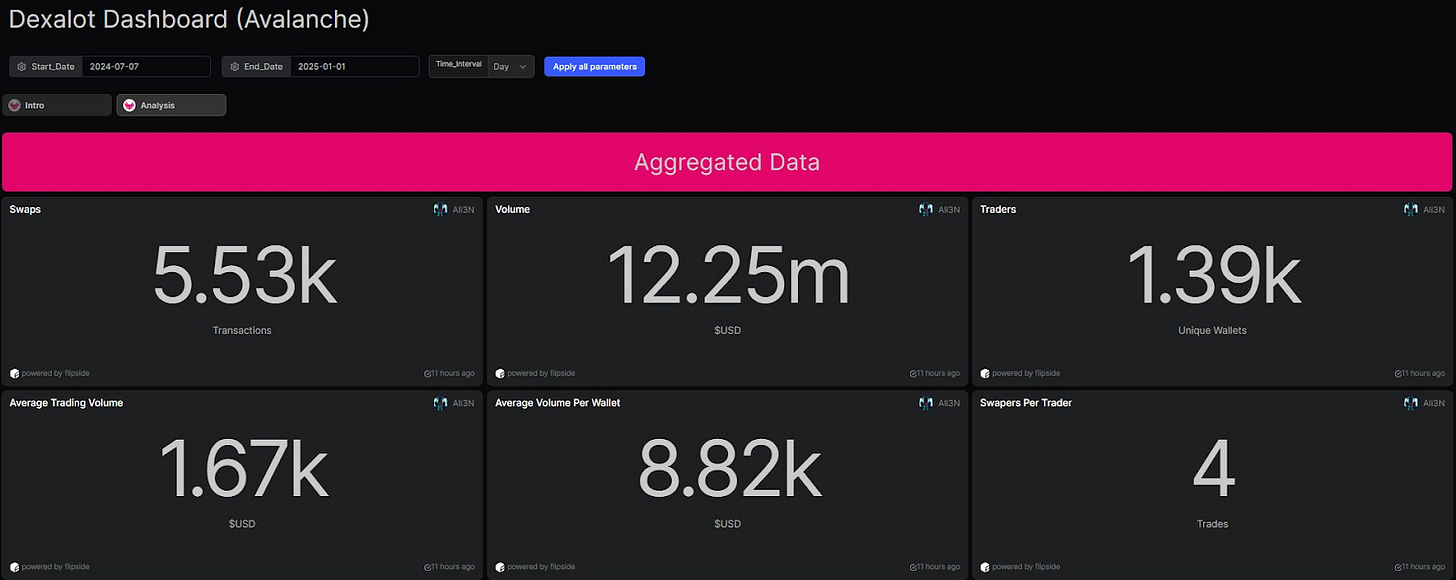Click author avatar on Volume card
Image resolution: width=1456 pixels, height=580 pixels.
pyautogui.click(x=926, y=210)
